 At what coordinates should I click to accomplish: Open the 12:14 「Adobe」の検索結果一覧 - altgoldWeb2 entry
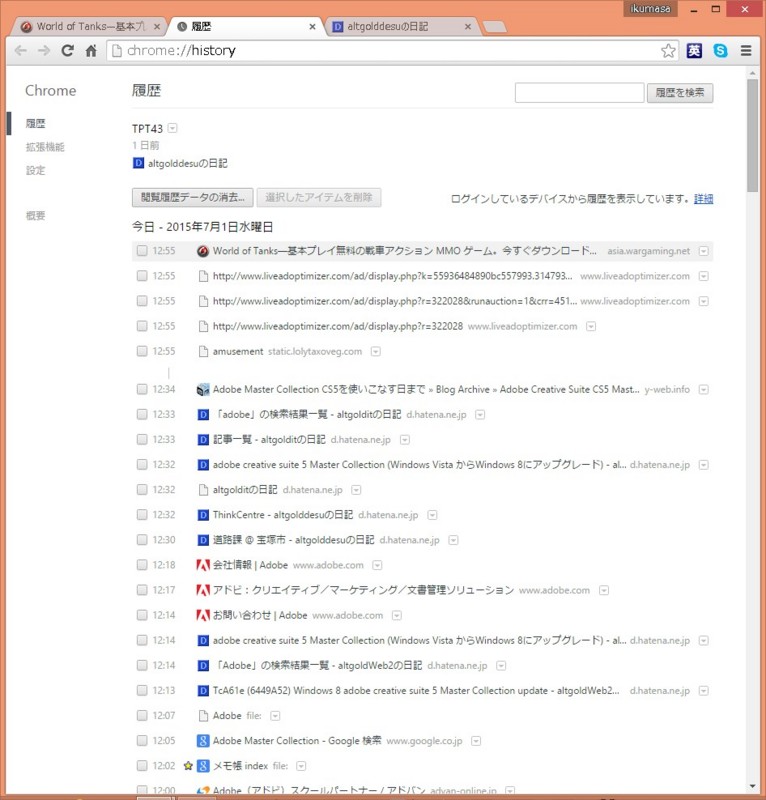(317, 665)
